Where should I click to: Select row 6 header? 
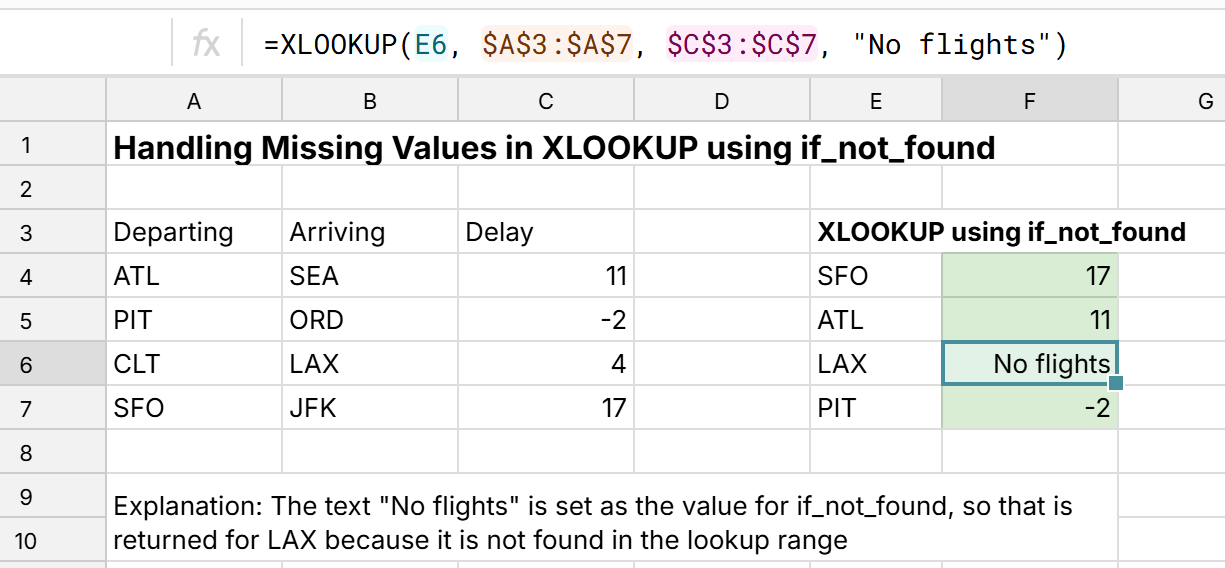(26, 364)
